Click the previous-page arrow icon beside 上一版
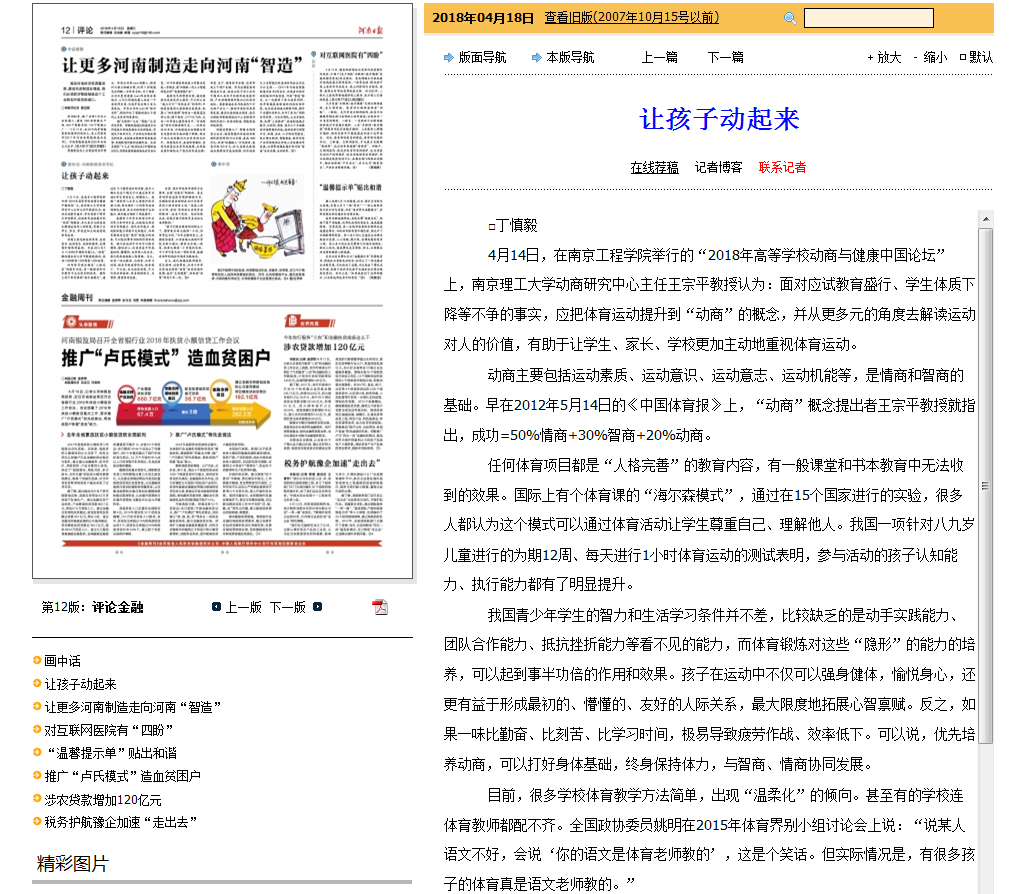The width and height of the screenshot is (1023, 894). coord(217,607)
